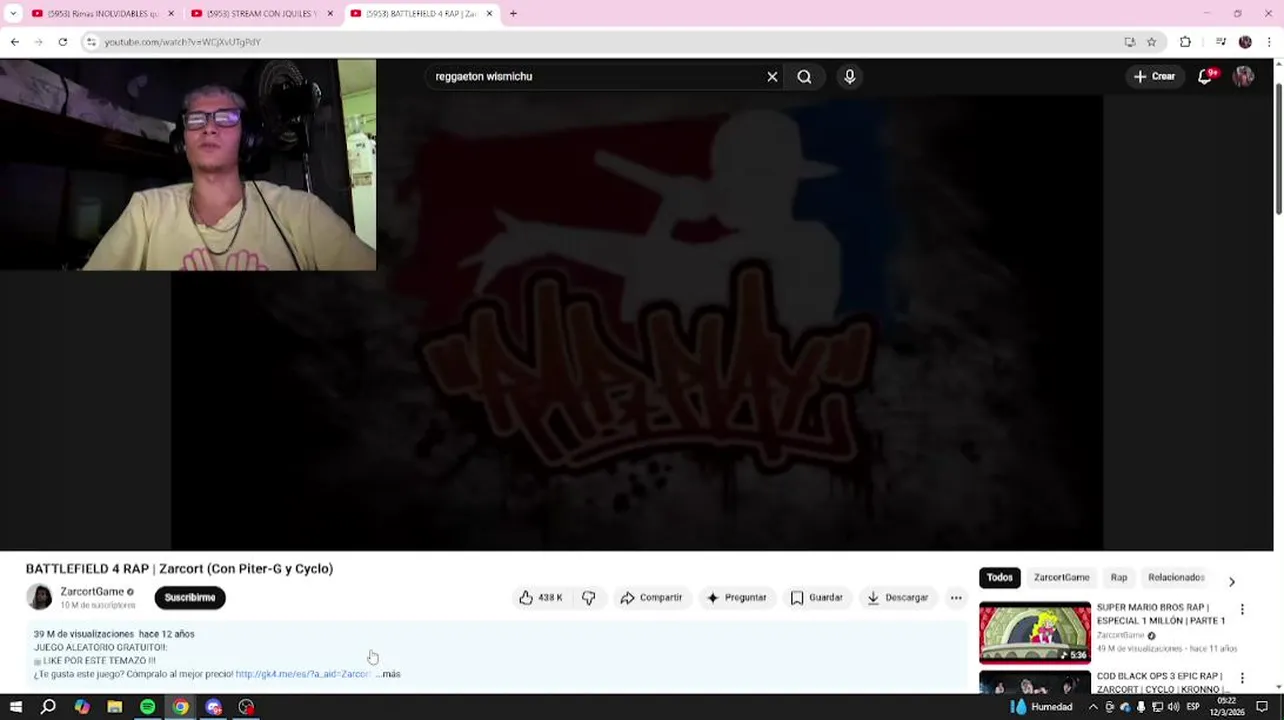
Task: Open the Super Mario Bros Rap thumbnail
Action: [1035, 632]
